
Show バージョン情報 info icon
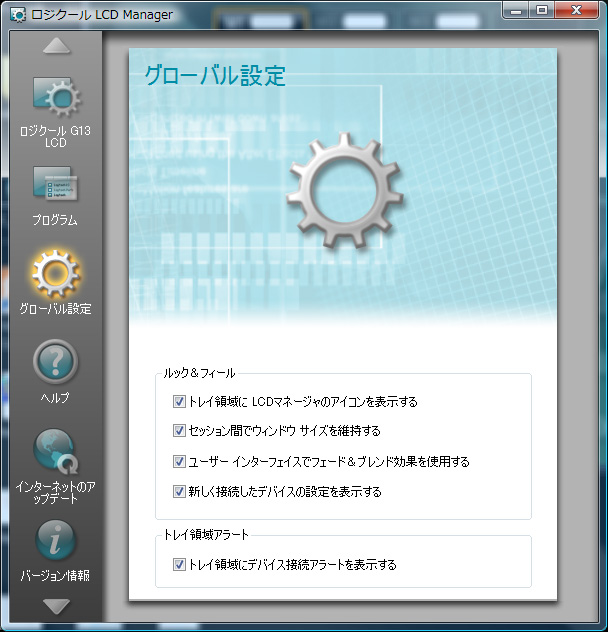(55, 540)
